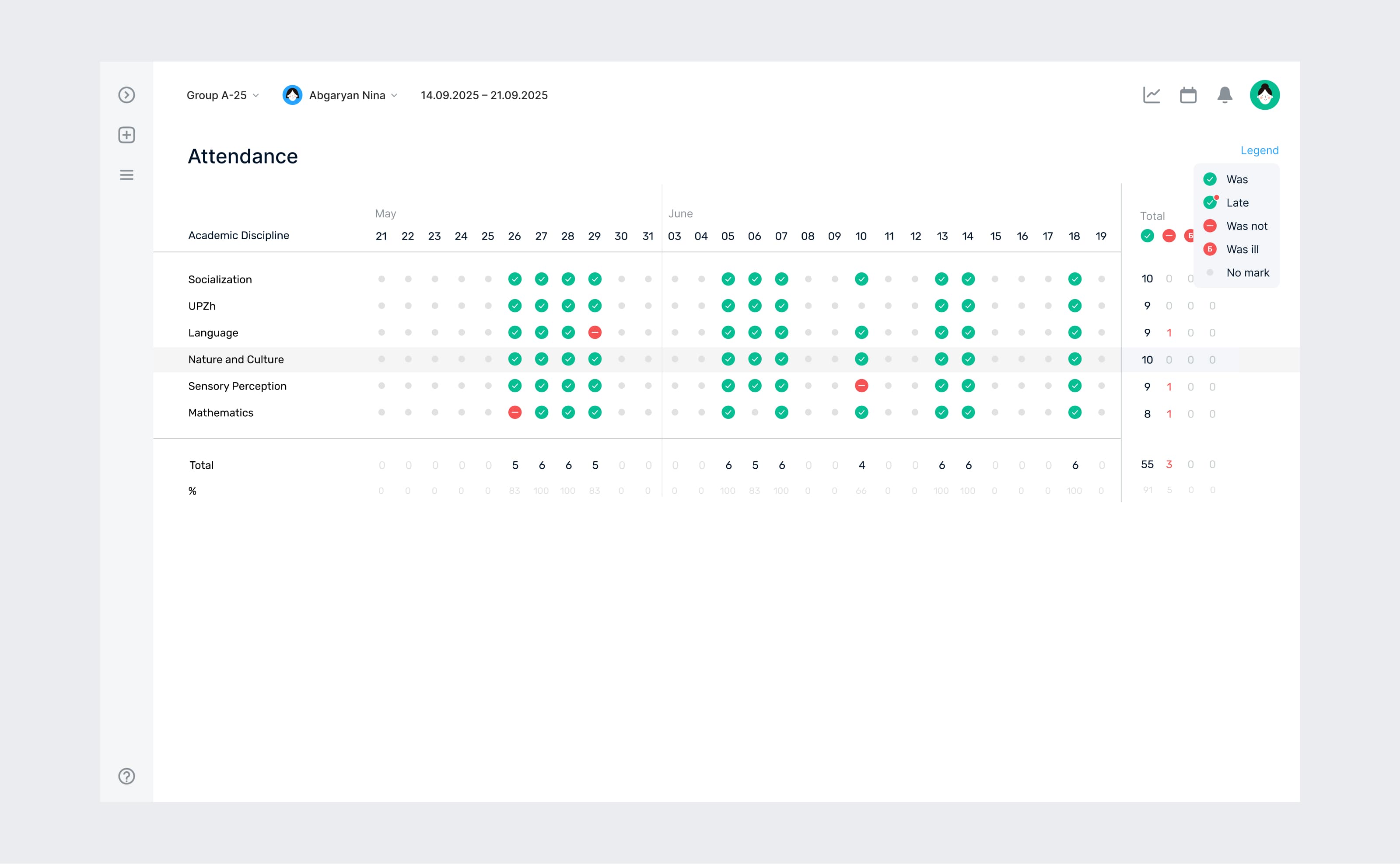Click the Legend link
Viewport: 1400px width, 864px height.
click(1260, 150)
